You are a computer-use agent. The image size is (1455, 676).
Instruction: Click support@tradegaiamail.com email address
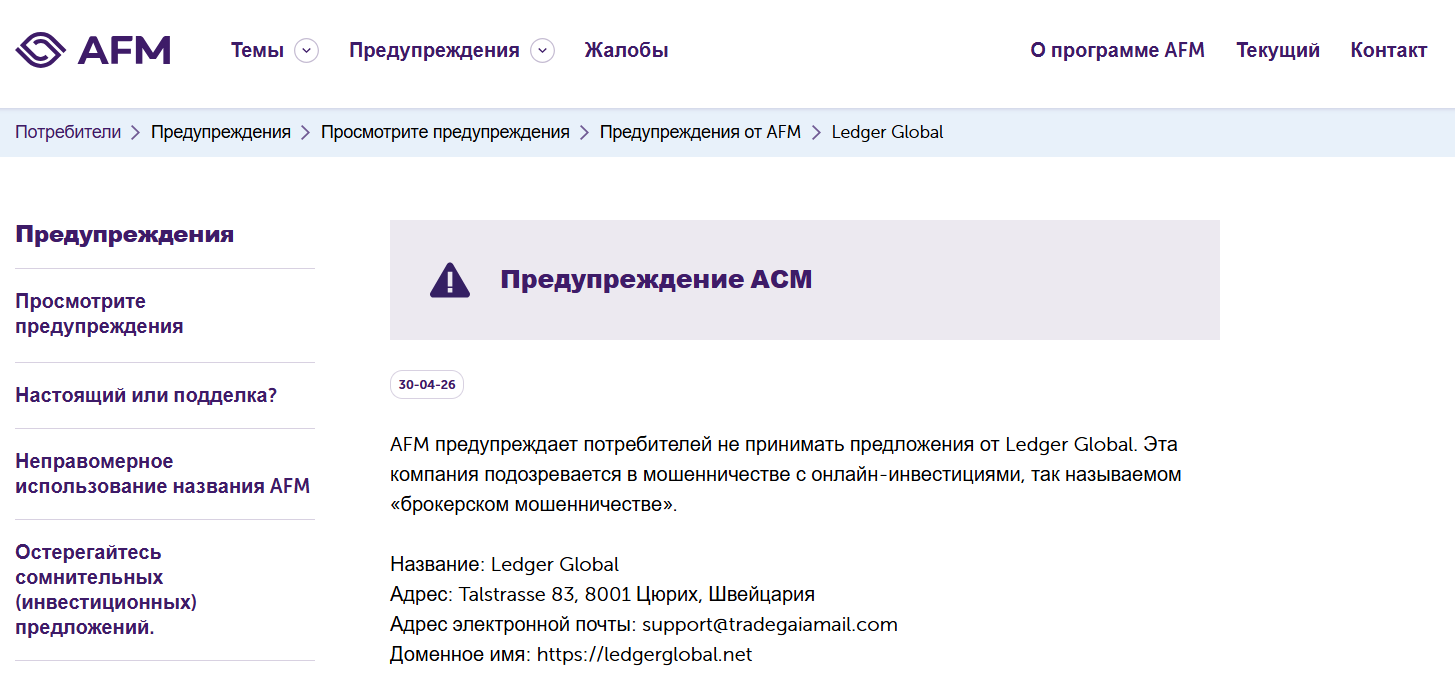coord(770,624)
